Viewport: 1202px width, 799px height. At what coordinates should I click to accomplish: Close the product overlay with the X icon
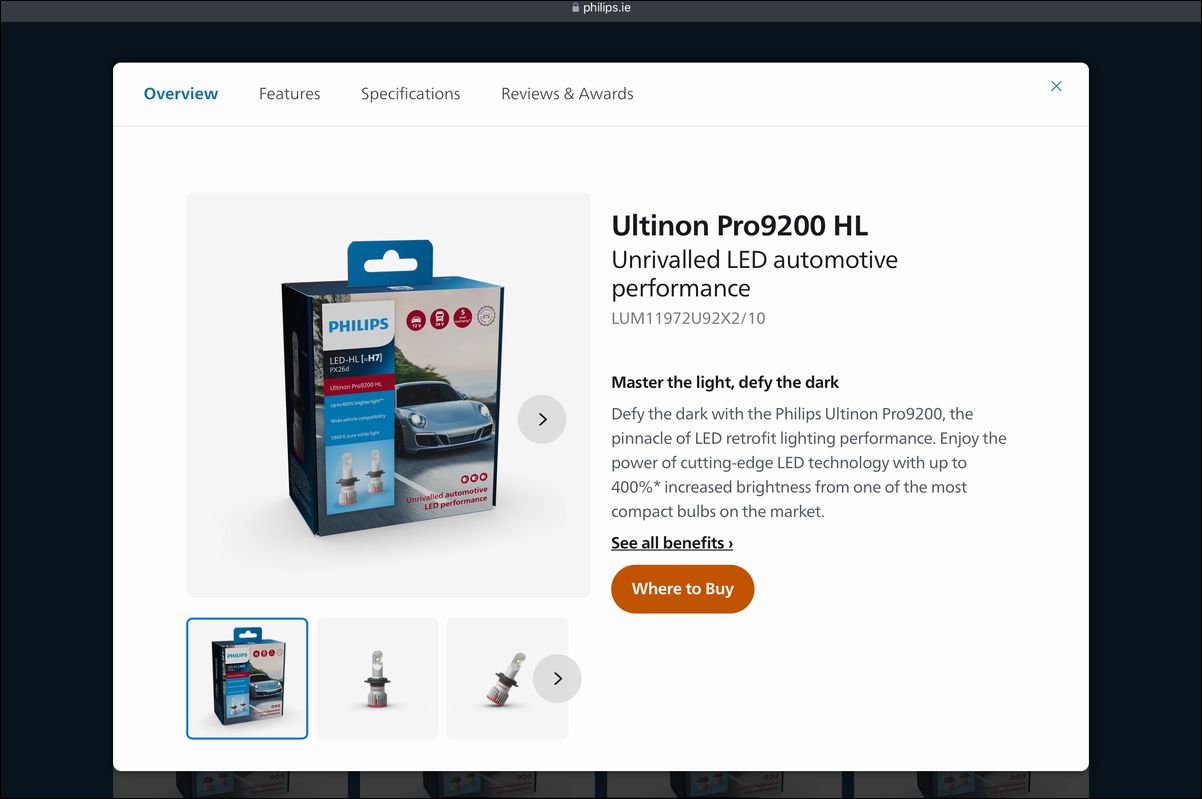pyautogui.click(x=1056, y=86)
